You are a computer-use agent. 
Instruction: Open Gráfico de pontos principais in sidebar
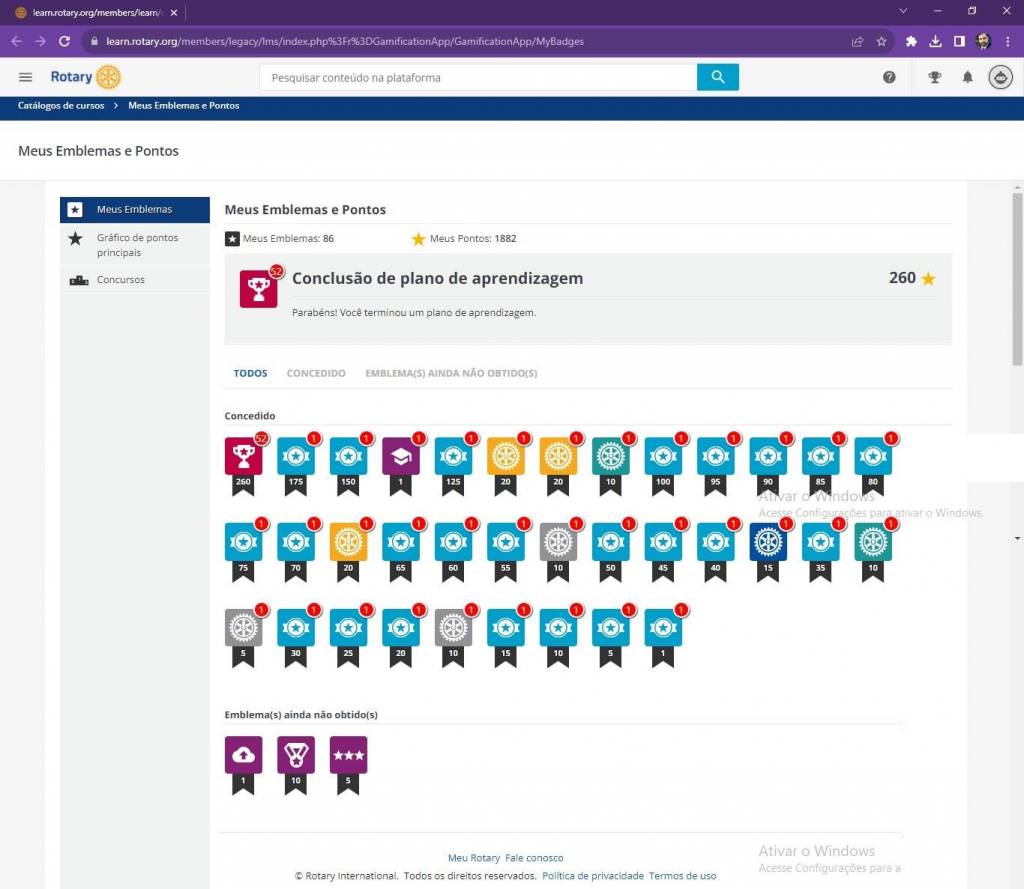(x=137, y=245)
